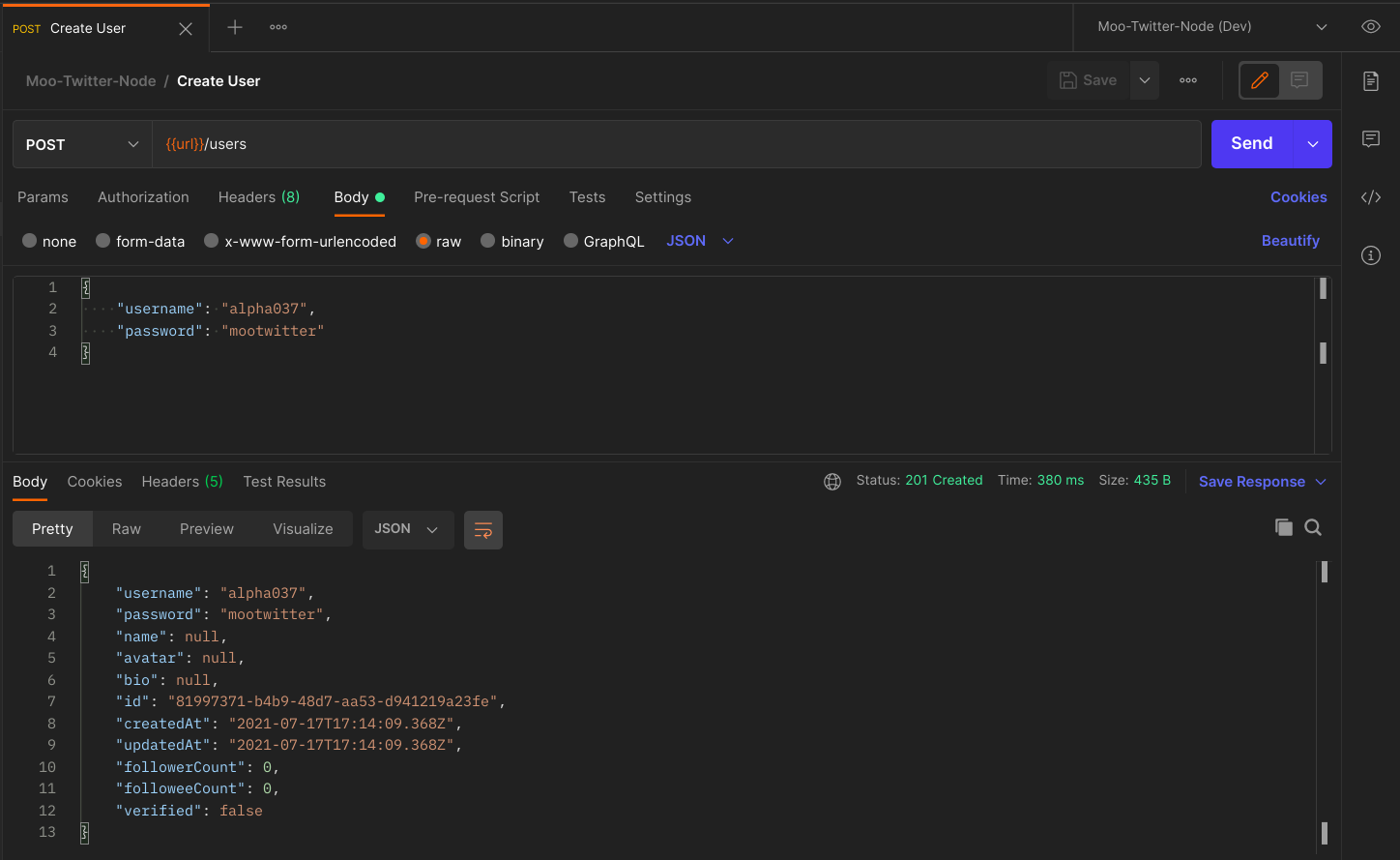
Task: Click the Save button
Action: coord(1089,80)
